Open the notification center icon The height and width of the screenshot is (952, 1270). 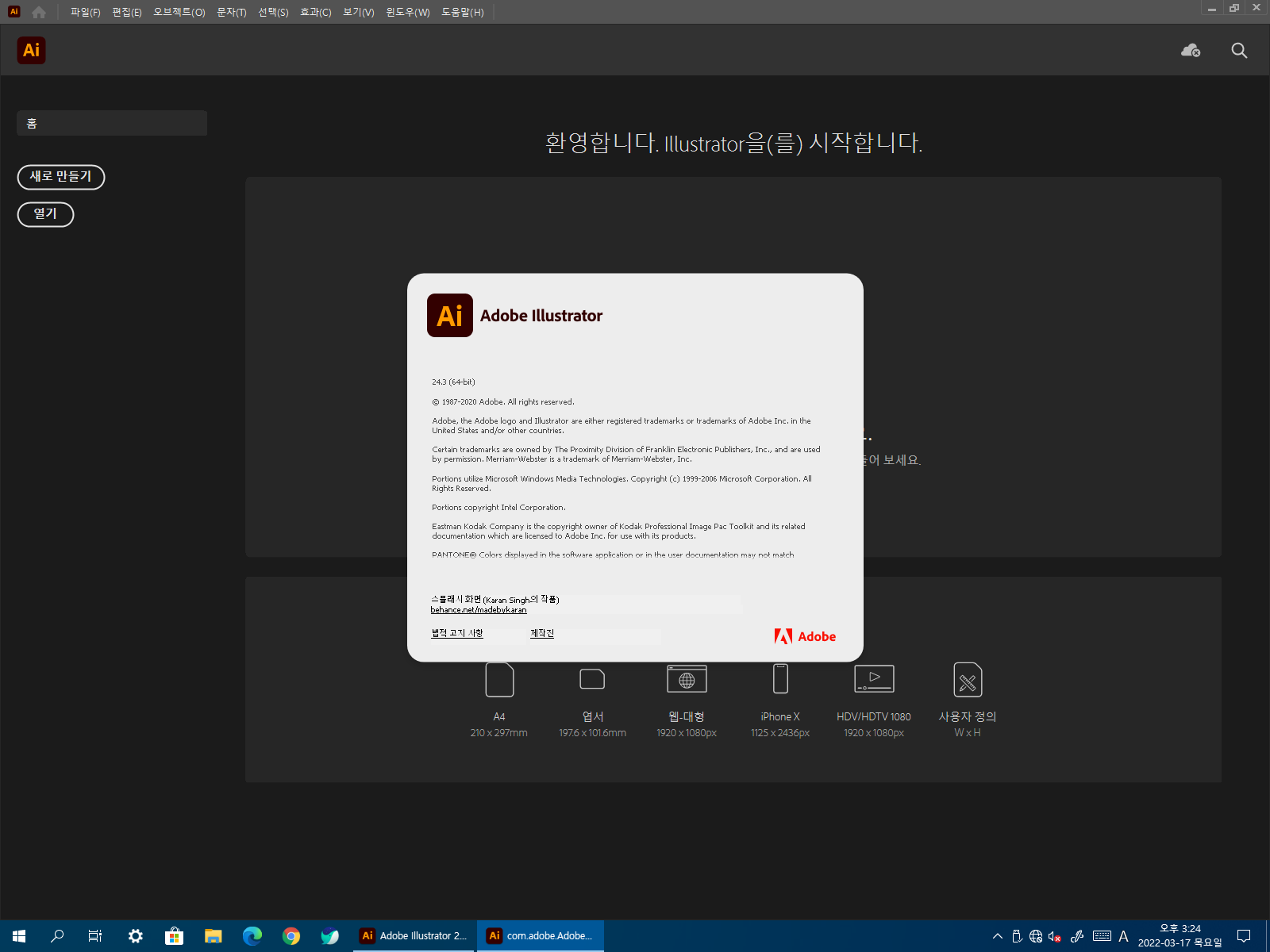1244,936
